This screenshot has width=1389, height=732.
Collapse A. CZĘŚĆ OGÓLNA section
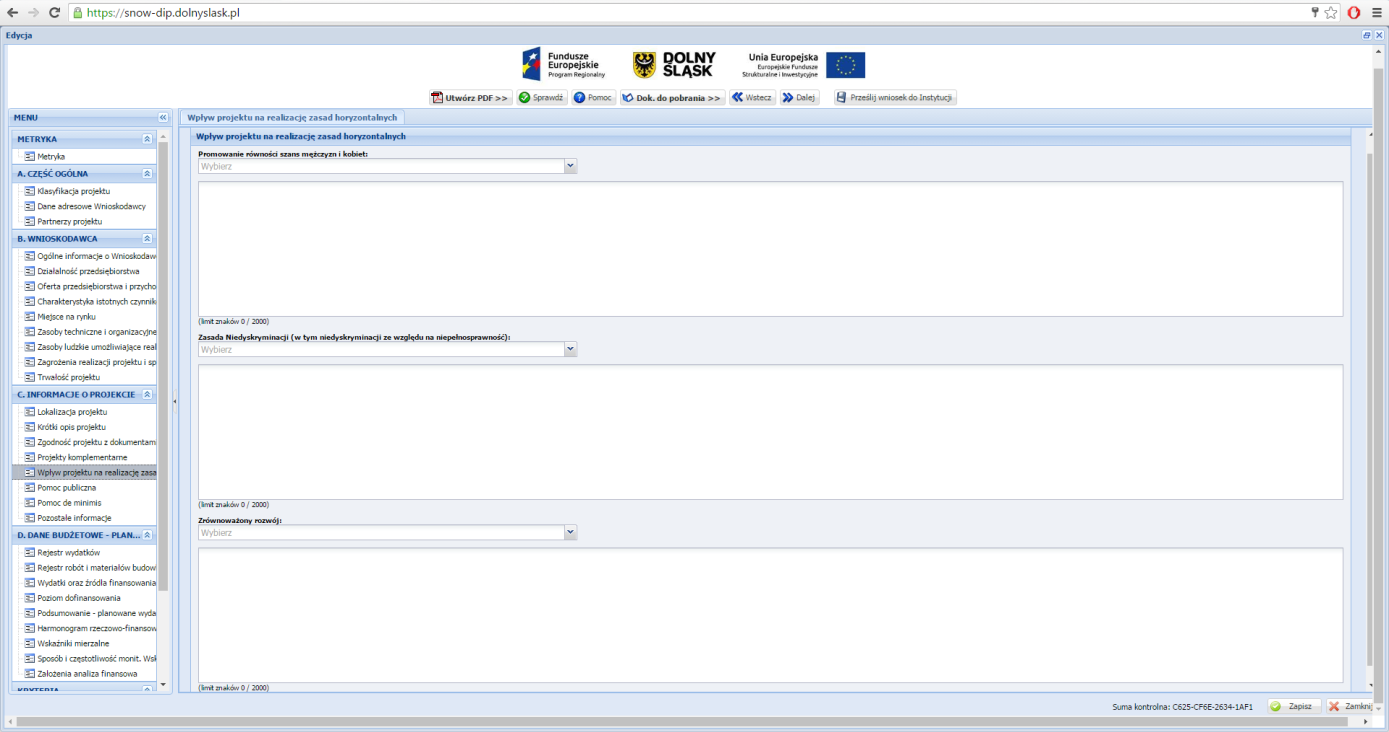pyautogui.click(x=147, y=173)
